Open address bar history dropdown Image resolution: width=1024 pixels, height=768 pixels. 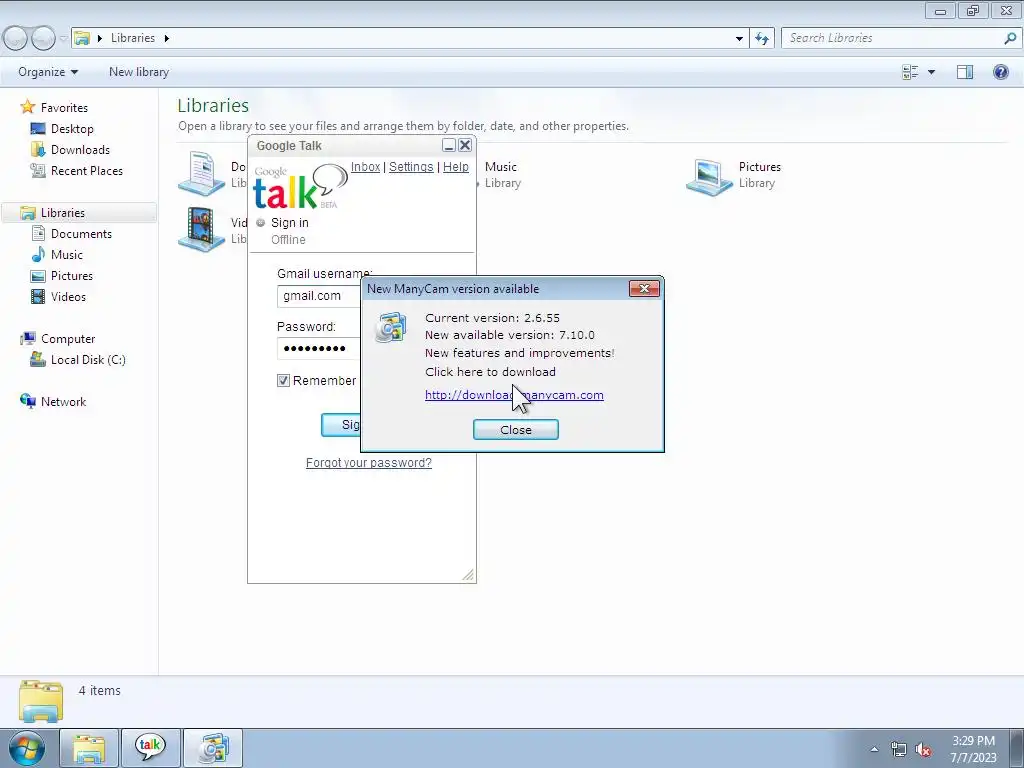point(739,38)
